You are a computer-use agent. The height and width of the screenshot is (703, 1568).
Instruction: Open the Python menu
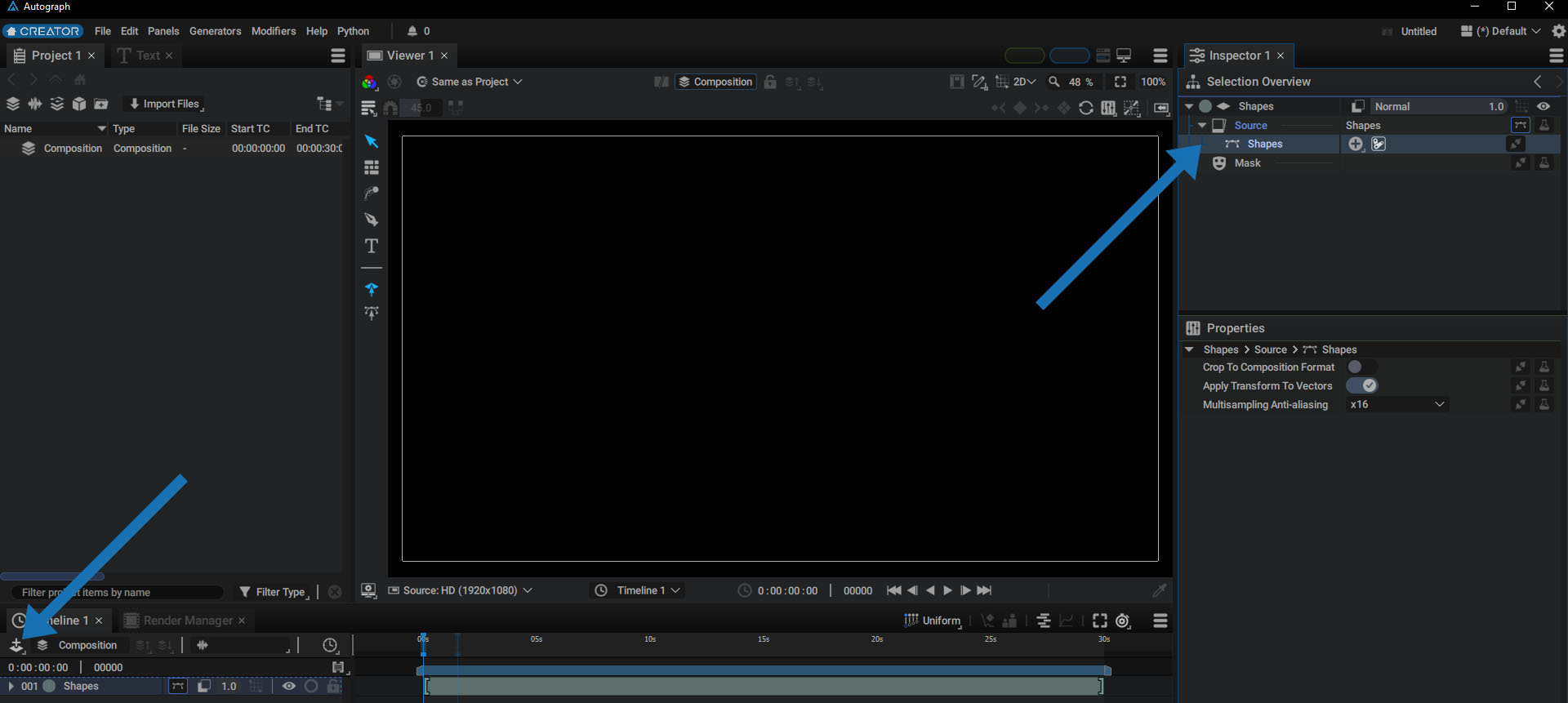coord(353,31)
